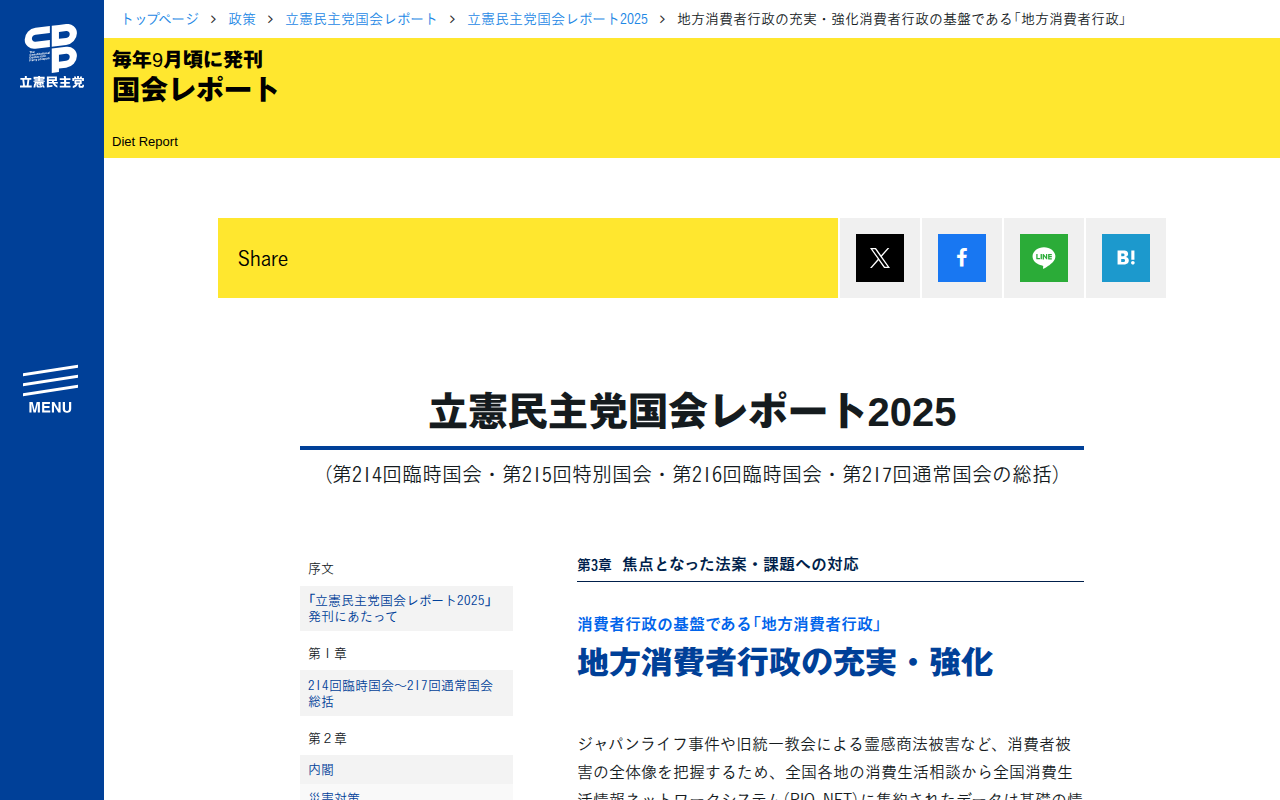
Task: Click the current-page breadcrumb 地方消費者行政の充実・強化
Action: click(x=902, y=19)
